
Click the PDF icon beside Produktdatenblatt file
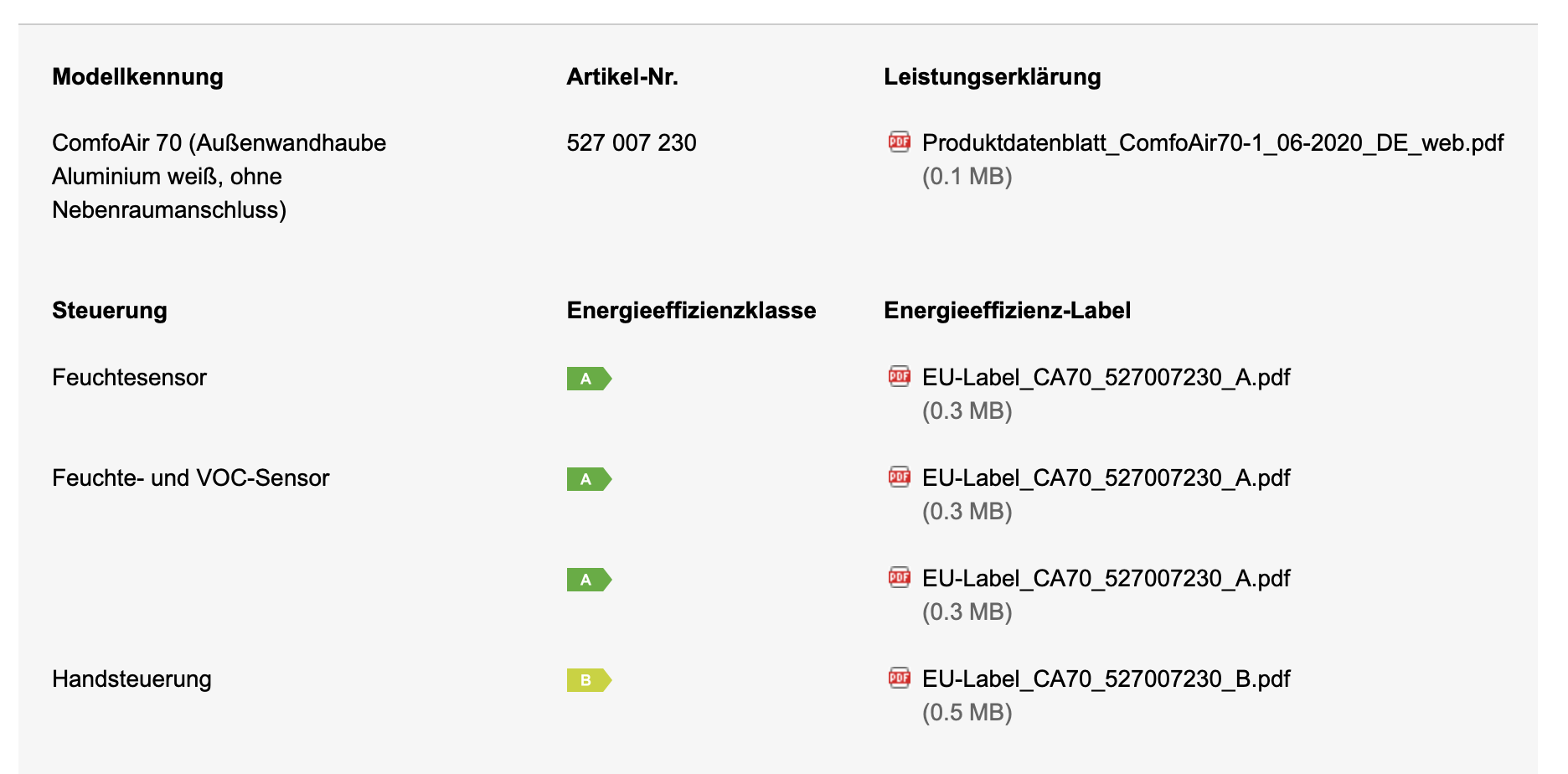pos(900,142)
